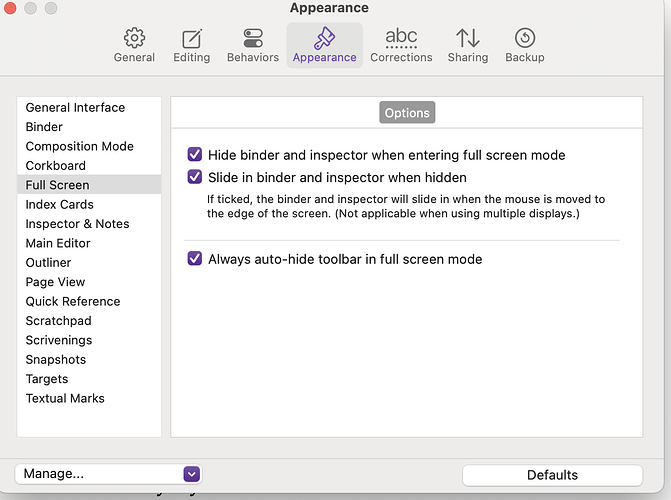Open the Manage... dropdown menu
This screenshot has width=671, height=500.
tap(108, 474)
